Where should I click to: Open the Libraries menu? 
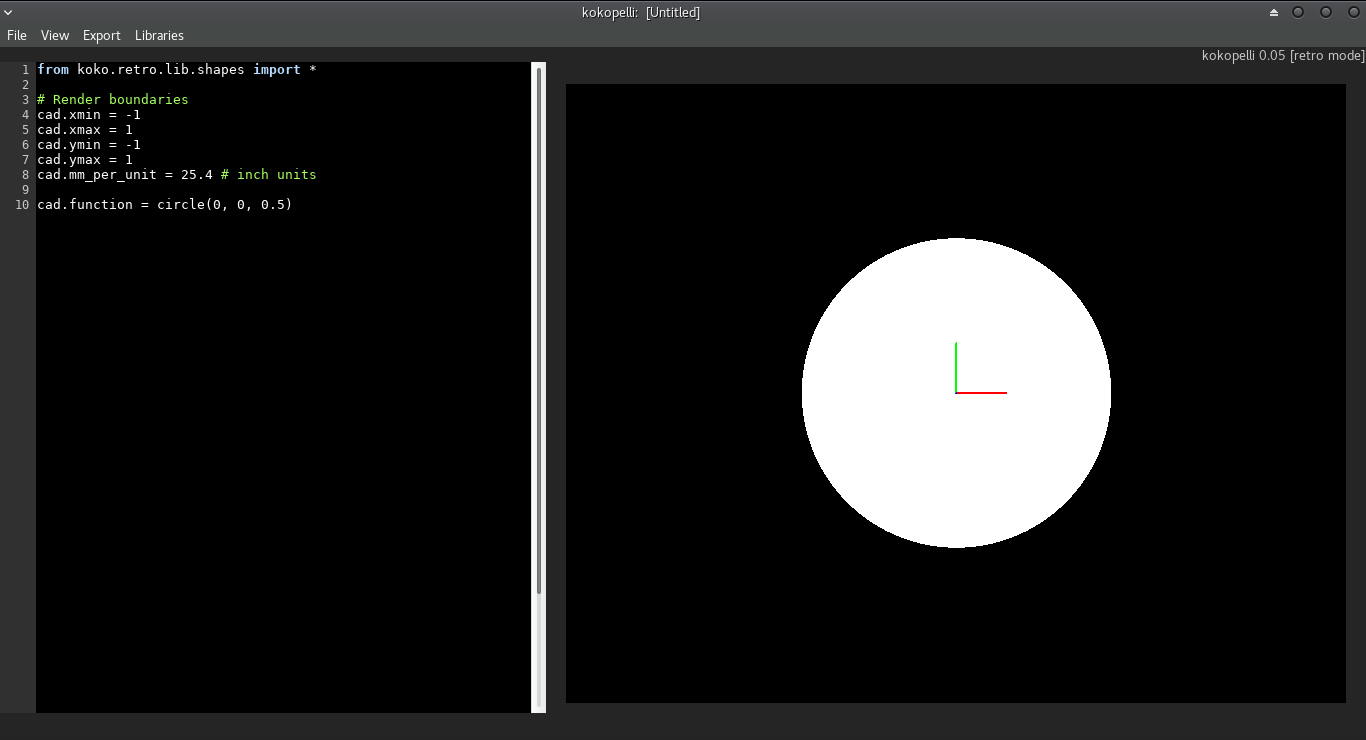point(159,35)
